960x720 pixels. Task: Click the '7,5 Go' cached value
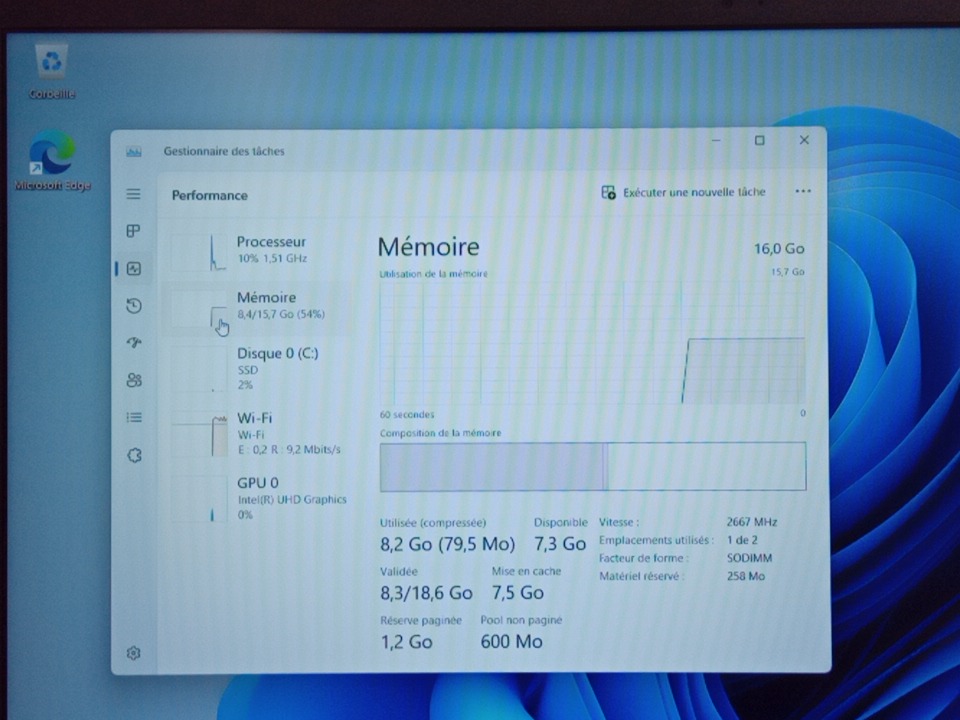pyautogui.click(x=518, y=593)
